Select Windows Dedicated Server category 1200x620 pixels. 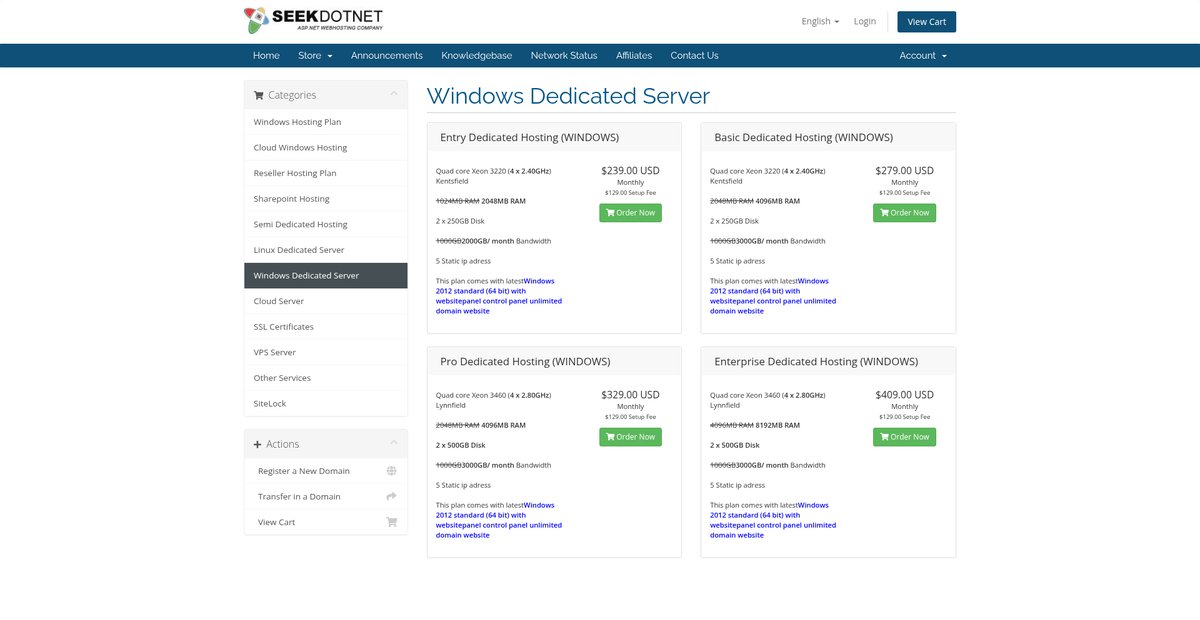click(x=326, y=276)
